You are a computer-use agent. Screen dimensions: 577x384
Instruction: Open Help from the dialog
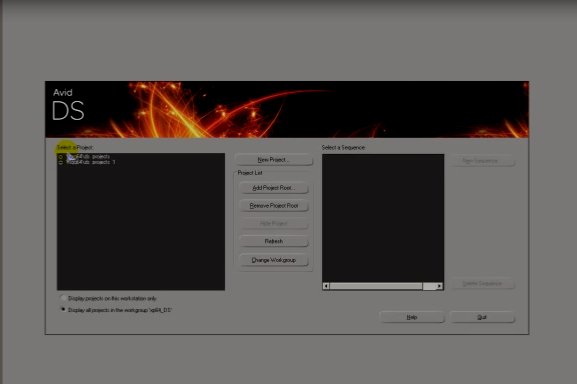click(x=412, y=317)
